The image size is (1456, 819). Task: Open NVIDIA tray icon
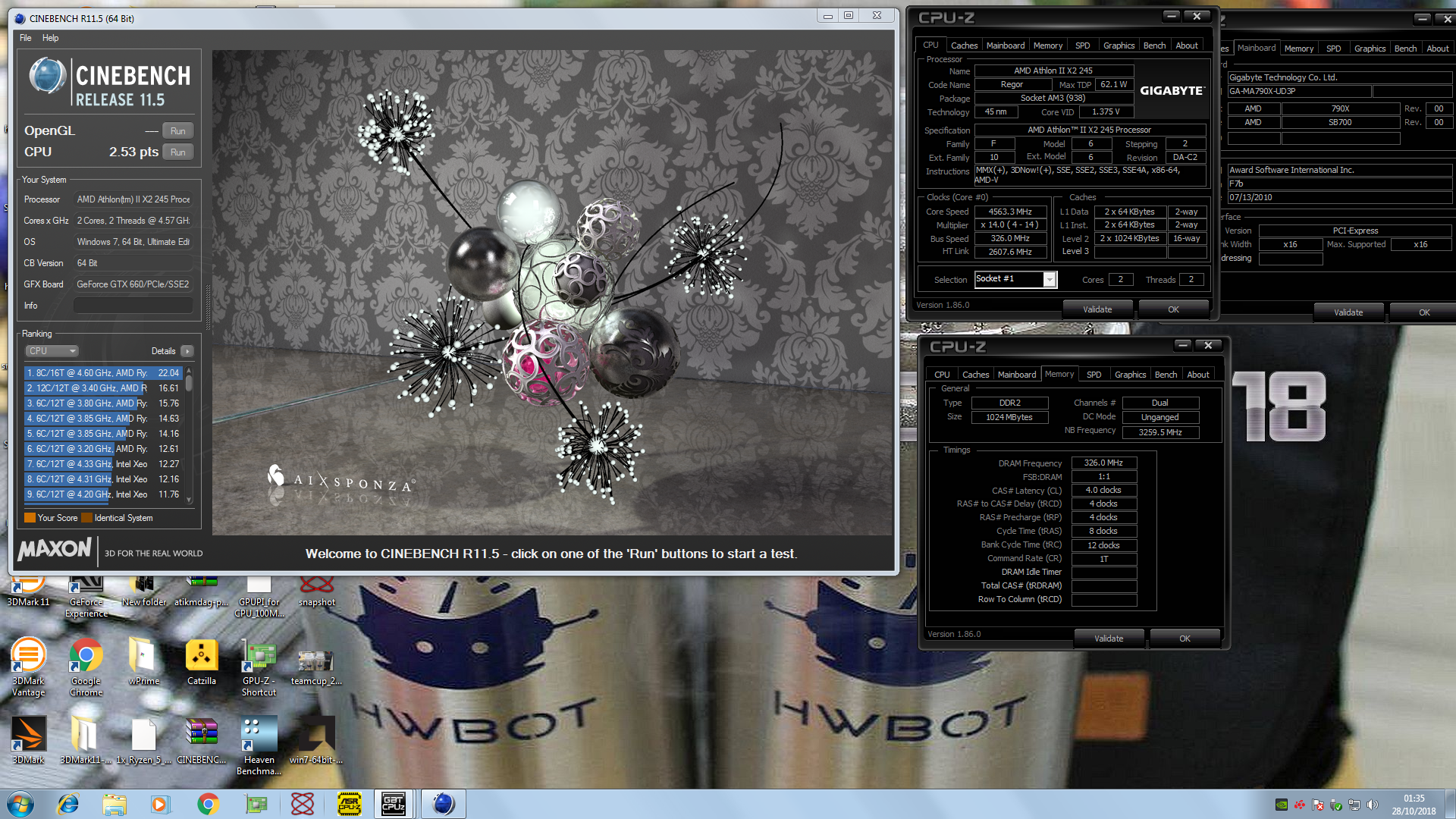coord(1282,805)
